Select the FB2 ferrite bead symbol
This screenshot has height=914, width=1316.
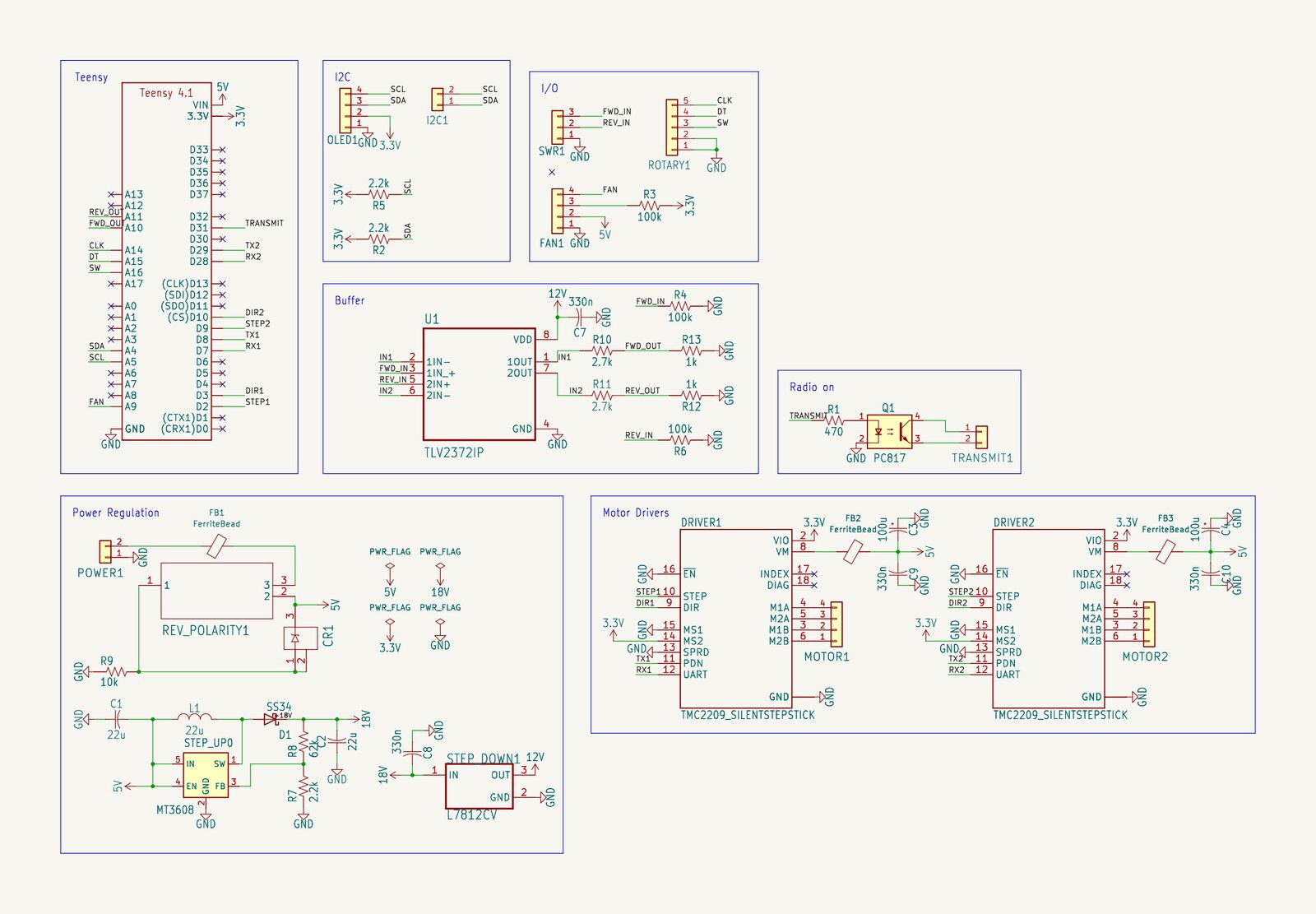[x=852, y=551]
